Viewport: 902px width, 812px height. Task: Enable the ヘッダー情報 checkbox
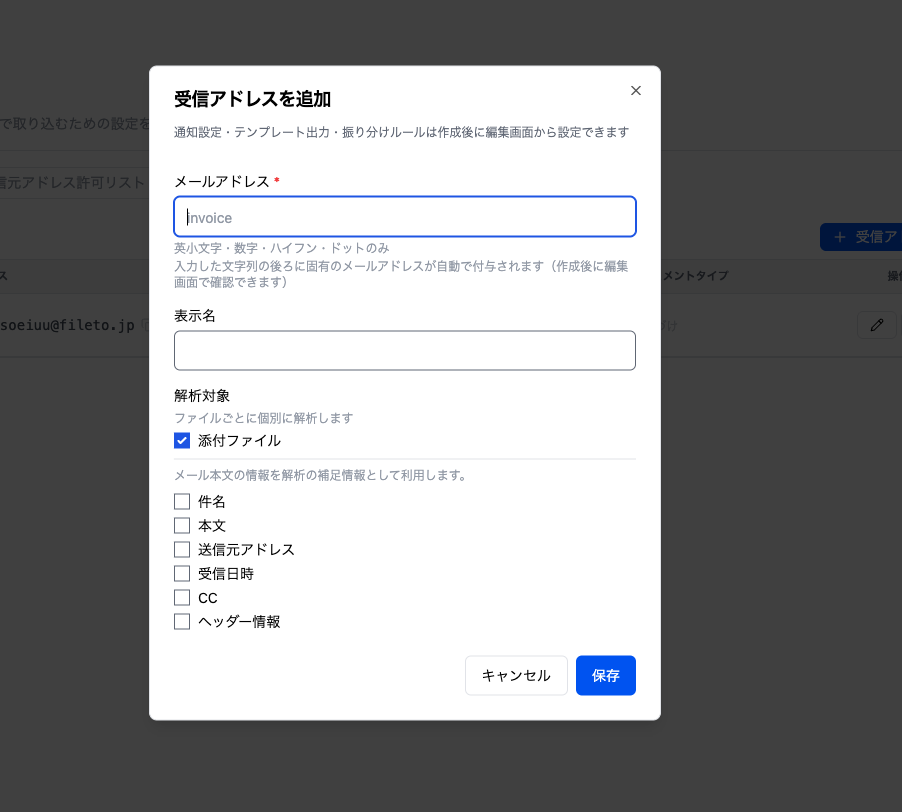coord(182,622)
